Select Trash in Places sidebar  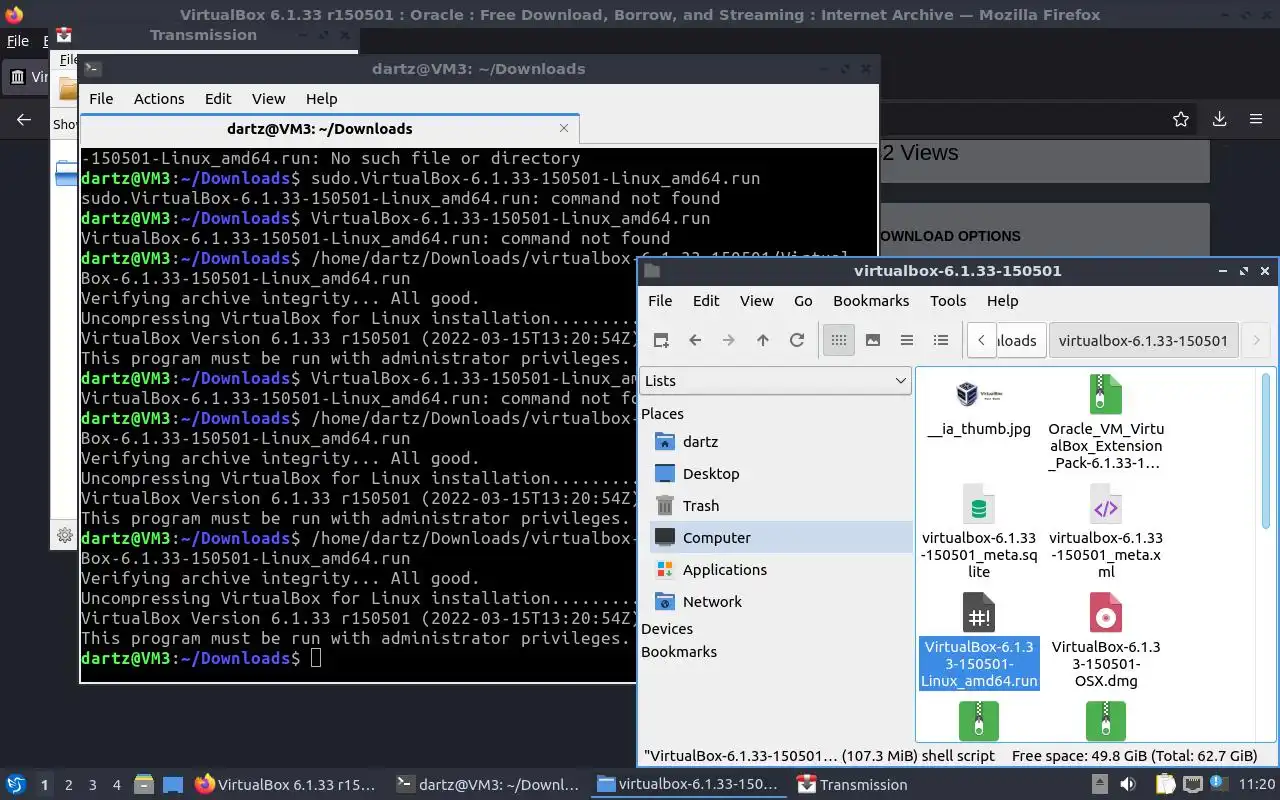click(780, 505)
